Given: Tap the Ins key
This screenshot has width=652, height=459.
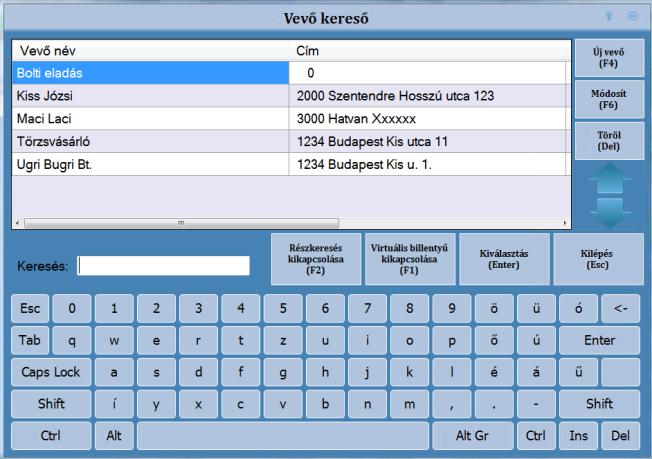Looking at the screenshot, I should click(578, 436).
